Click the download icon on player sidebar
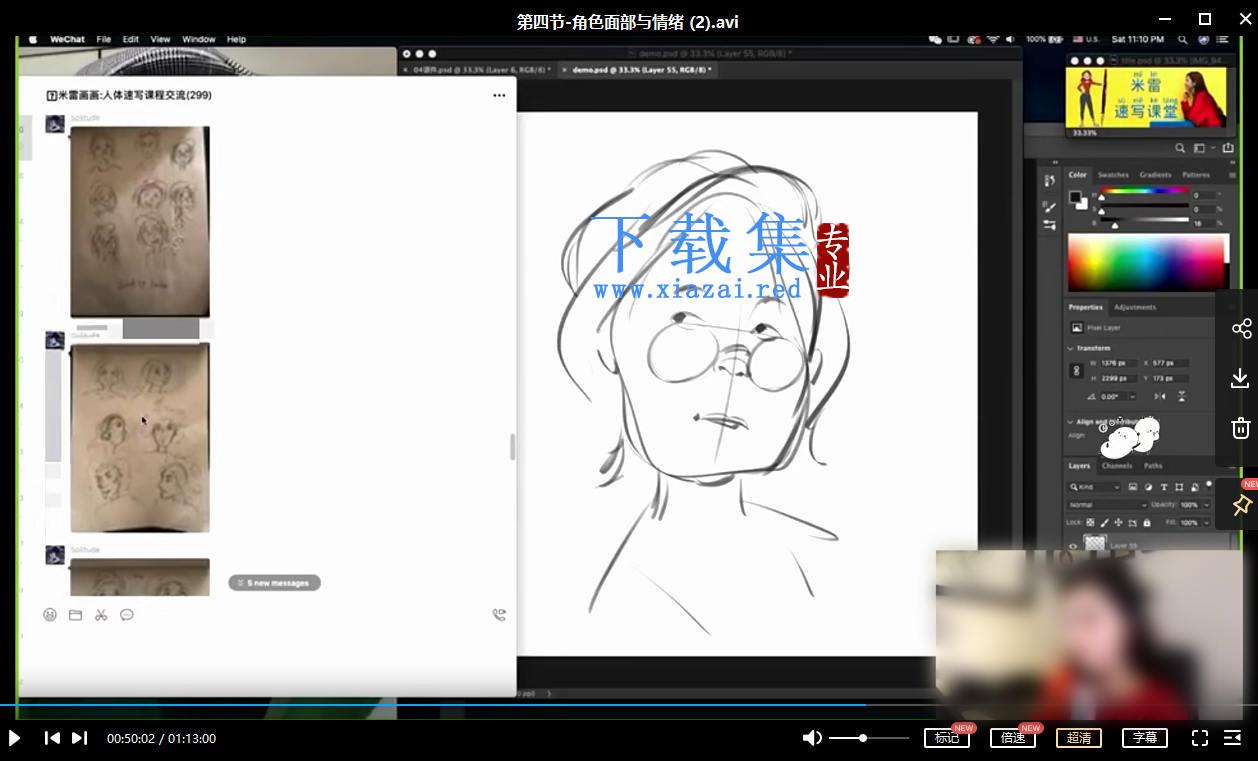 (x=1241, y=378)
